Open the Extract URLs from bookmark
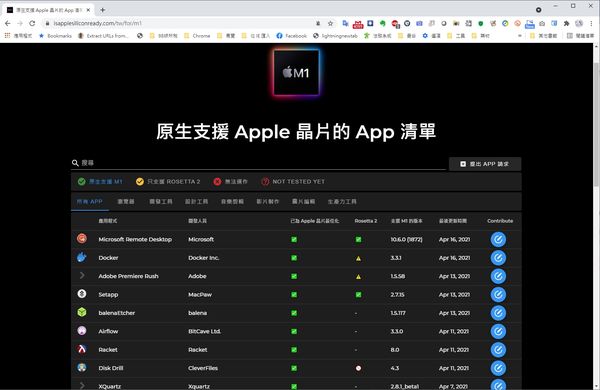The height and width of the screenshot is (390, 600). (103, 36)
